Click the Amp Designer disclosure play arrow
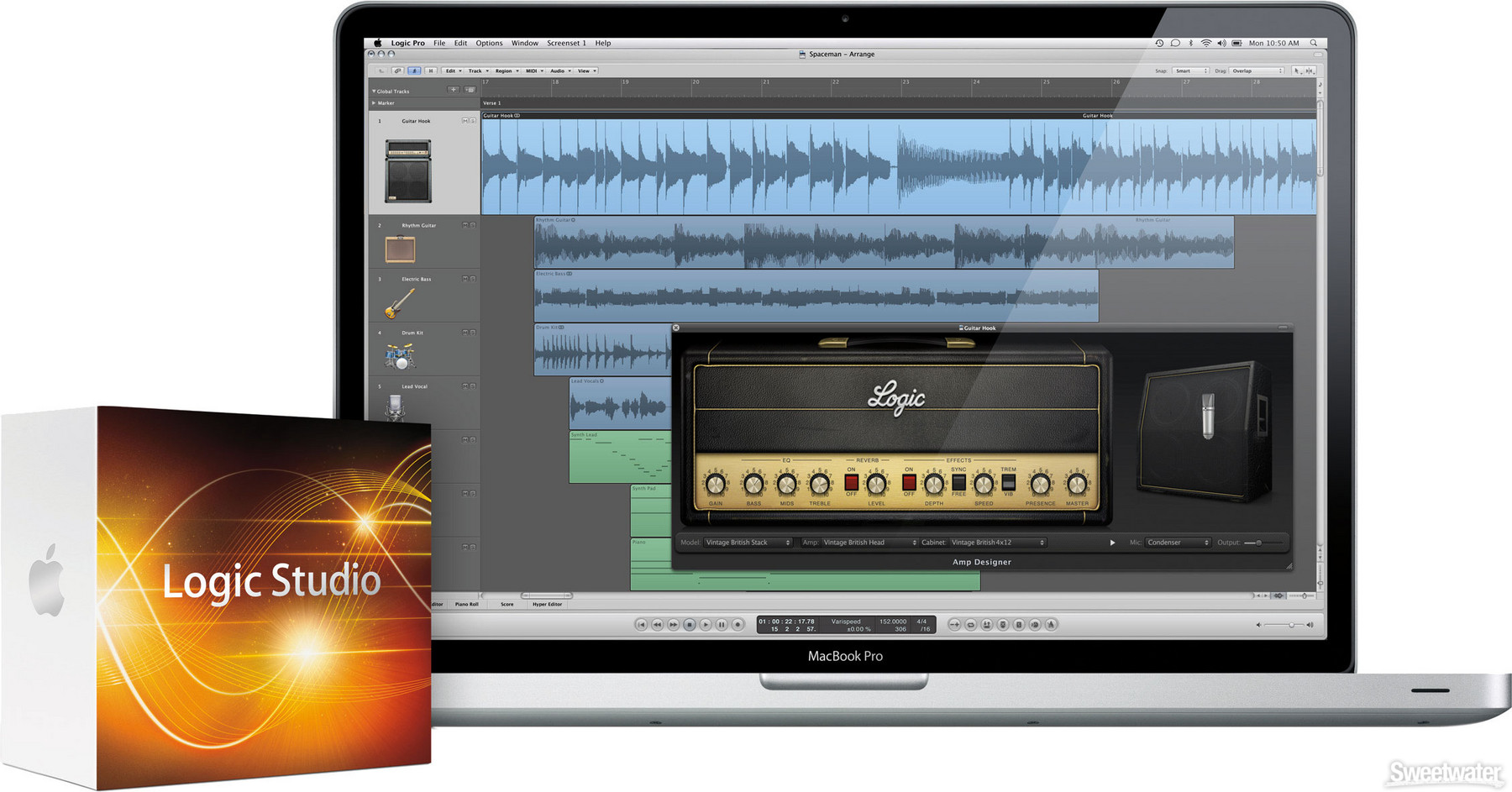This screenshot has width=1512, height=792. coord(1112,543)
